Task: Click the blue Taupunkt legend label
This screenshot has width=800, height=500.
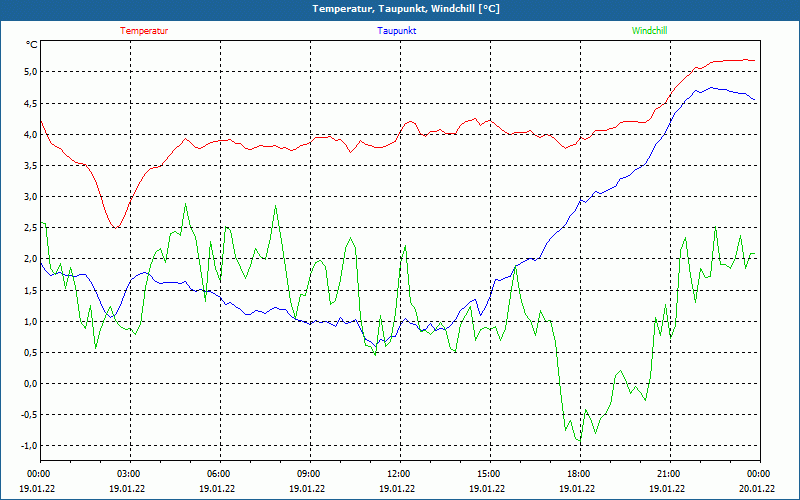Action: coord(396,31)
